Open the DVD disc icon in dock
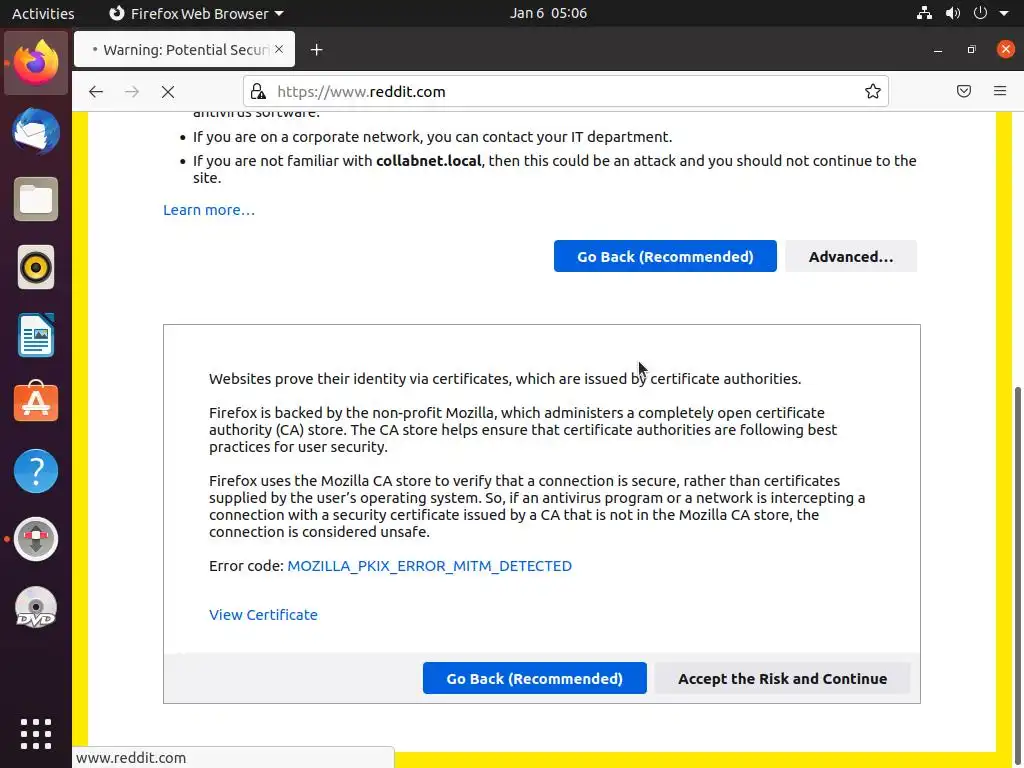 click(36, 608)
